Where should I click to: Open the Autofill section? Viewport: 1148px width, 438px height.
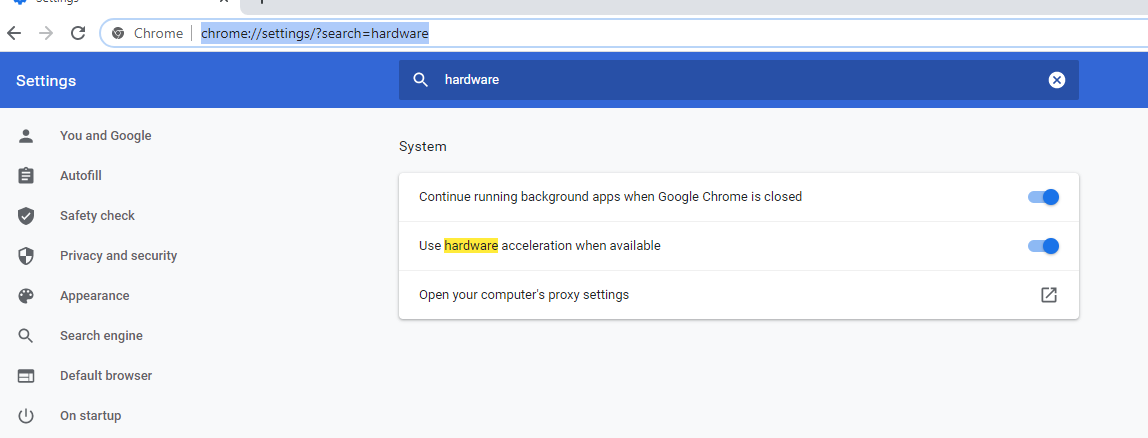pyautogui.click(x=81, y=176)
